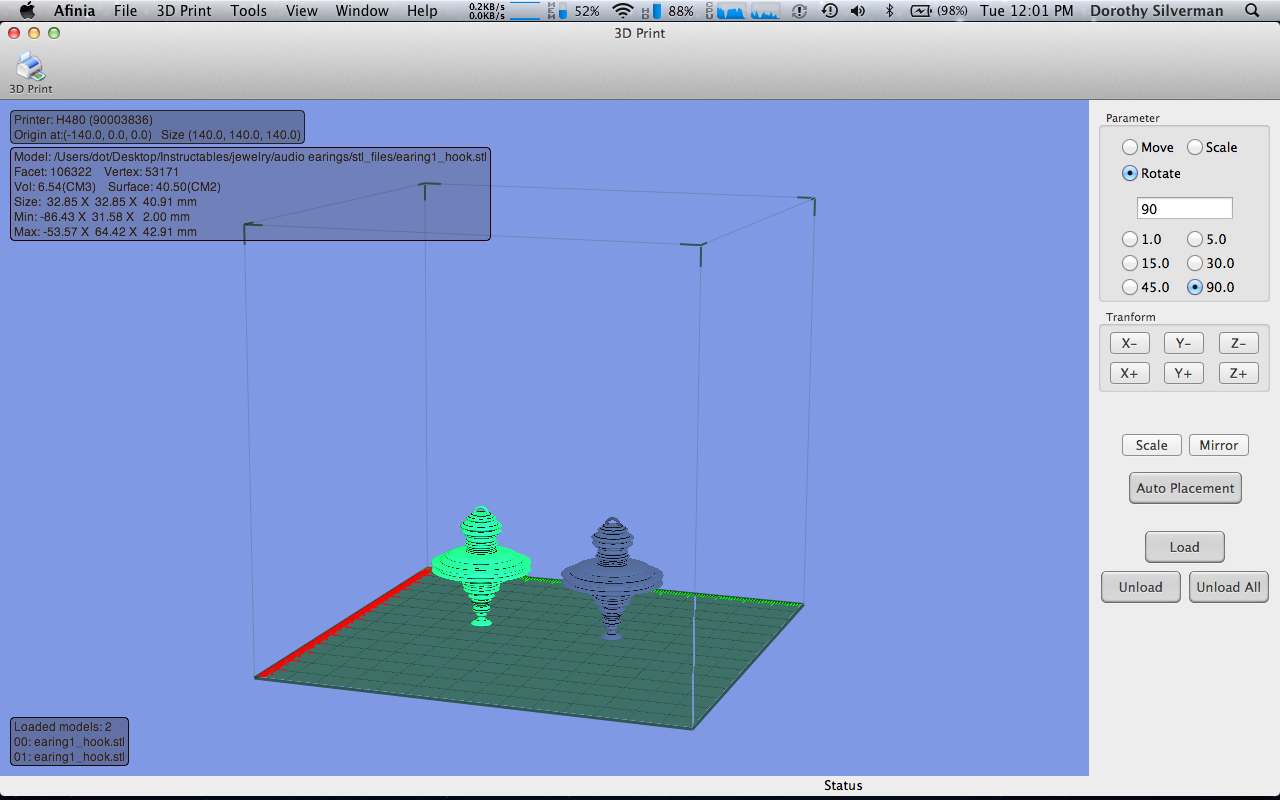Click loaded model entry 01: earing1_hook.stl
1280x800 pixels.
[x=70, y=757]
